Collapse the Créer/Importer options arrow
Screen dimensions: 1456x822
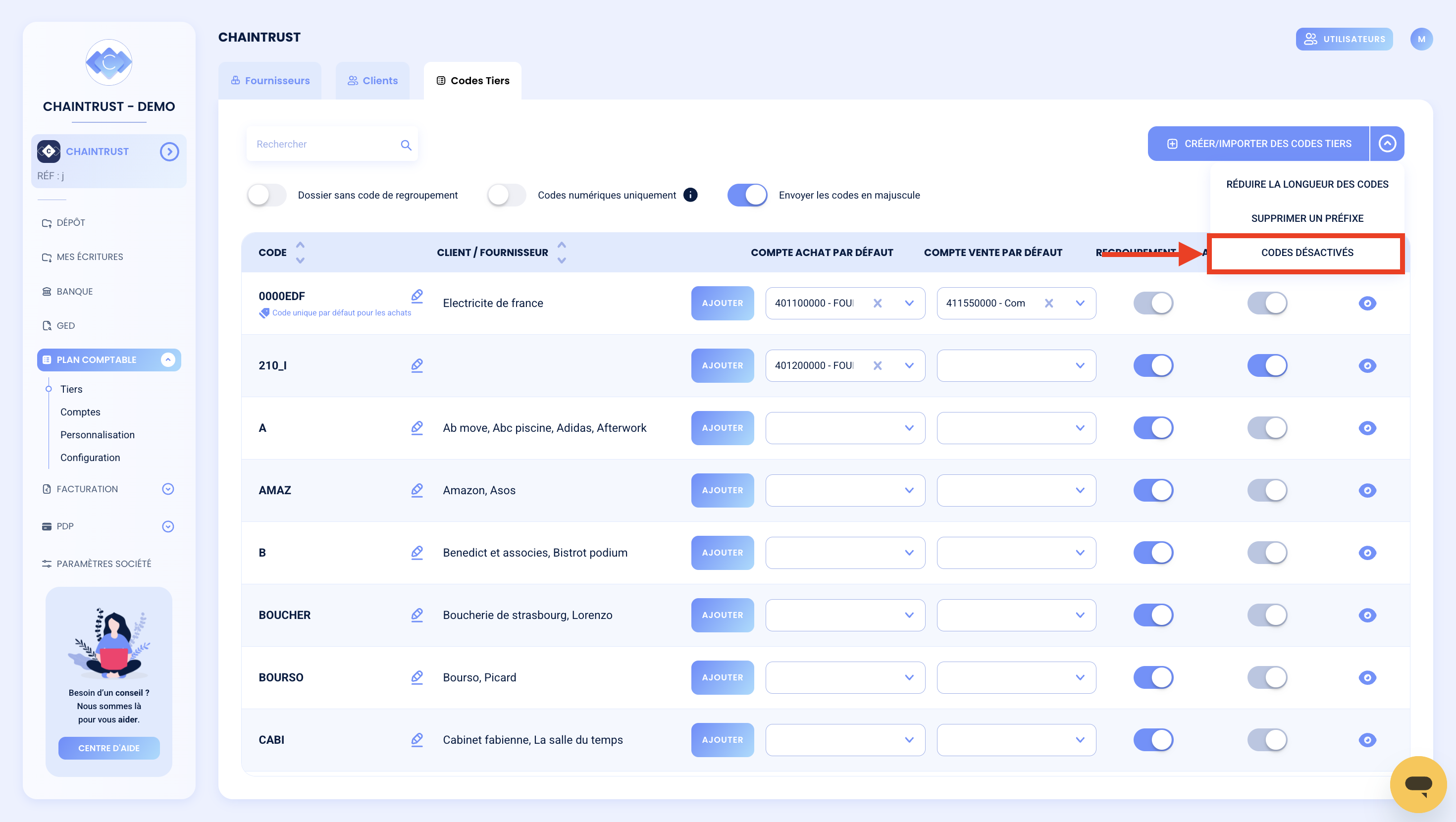[1387, 144]
